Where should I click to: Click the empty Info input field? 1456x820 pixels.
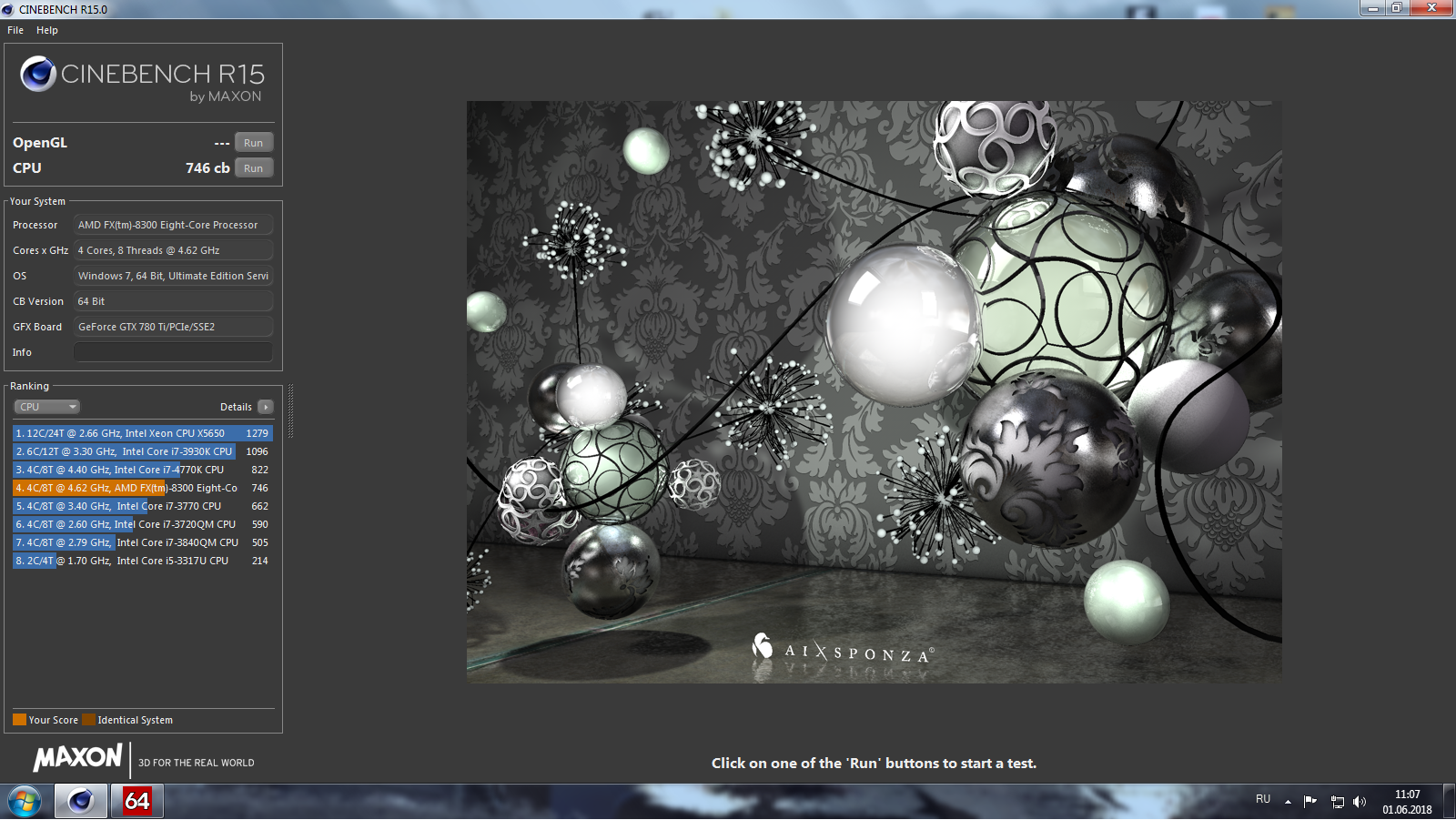(x=173, y=352)
